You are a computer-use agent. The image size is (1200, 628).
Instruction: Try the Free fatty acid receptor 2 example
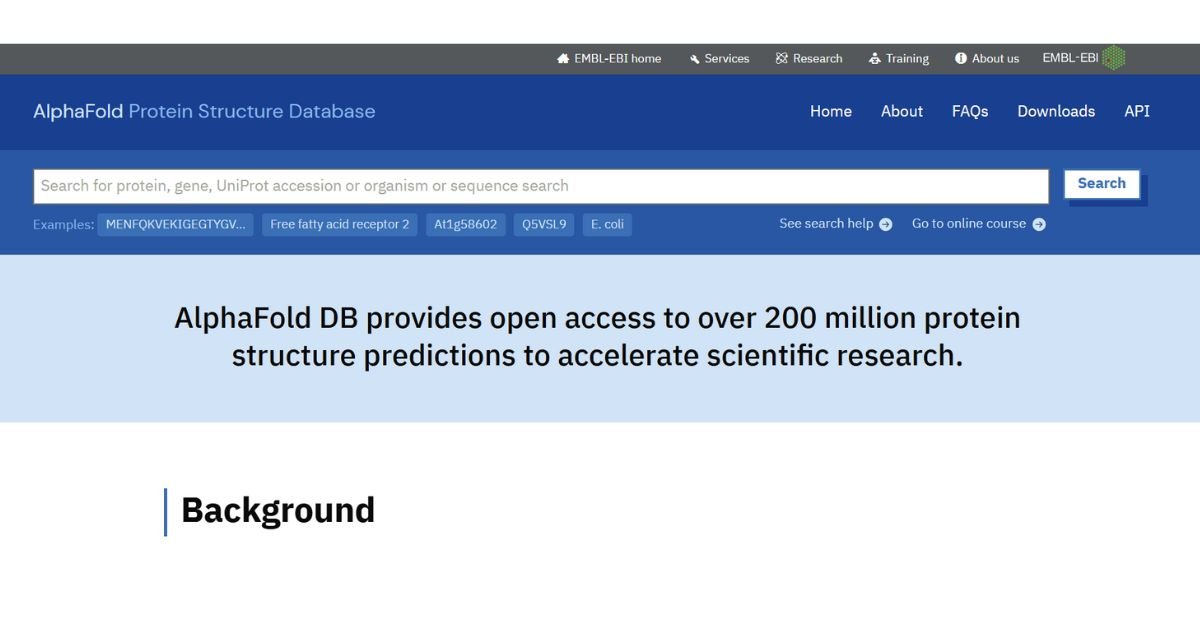pyautogui.click(x=339, y=224)
